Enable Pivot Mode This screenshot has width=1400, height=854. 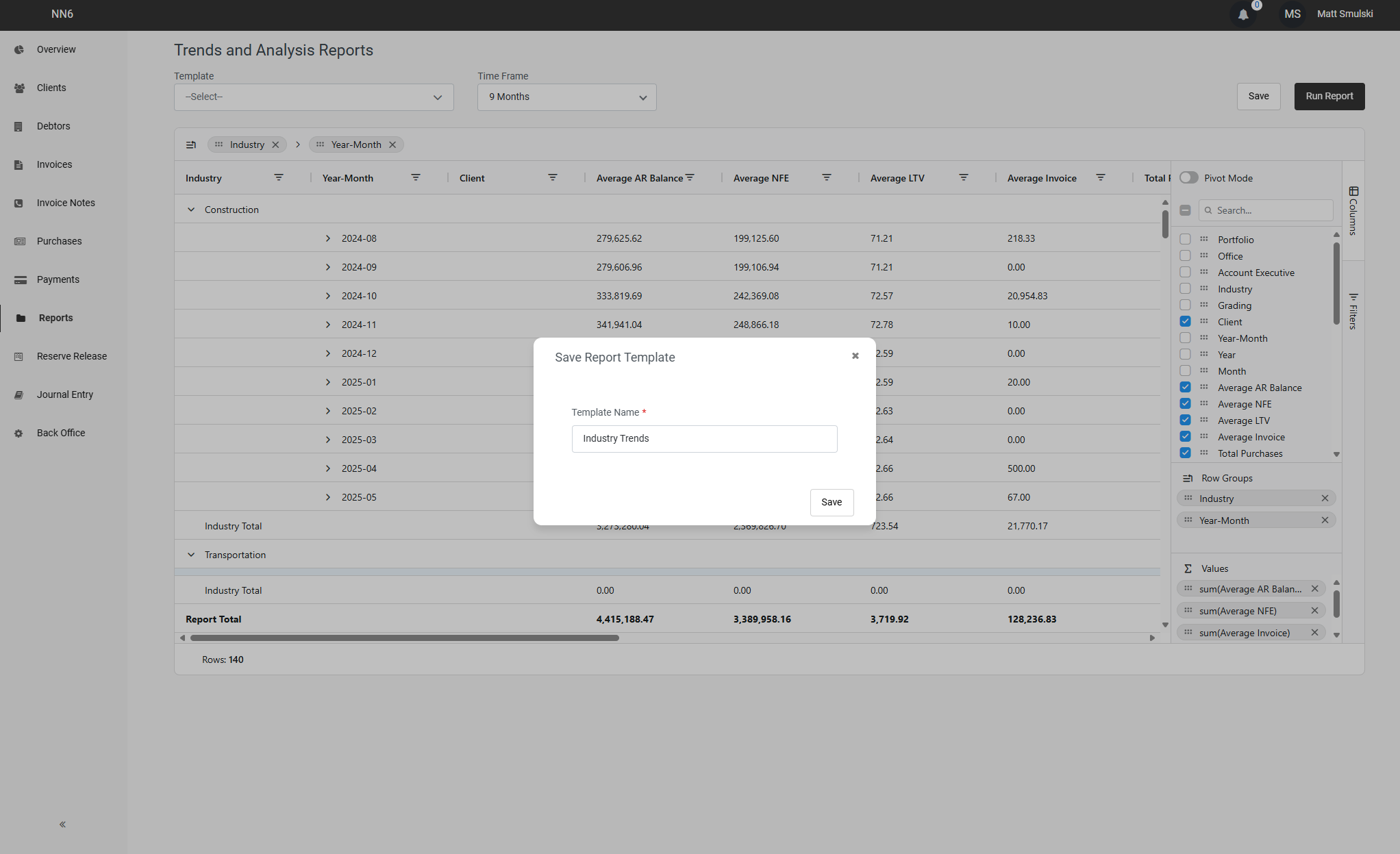click(1188, 177)
